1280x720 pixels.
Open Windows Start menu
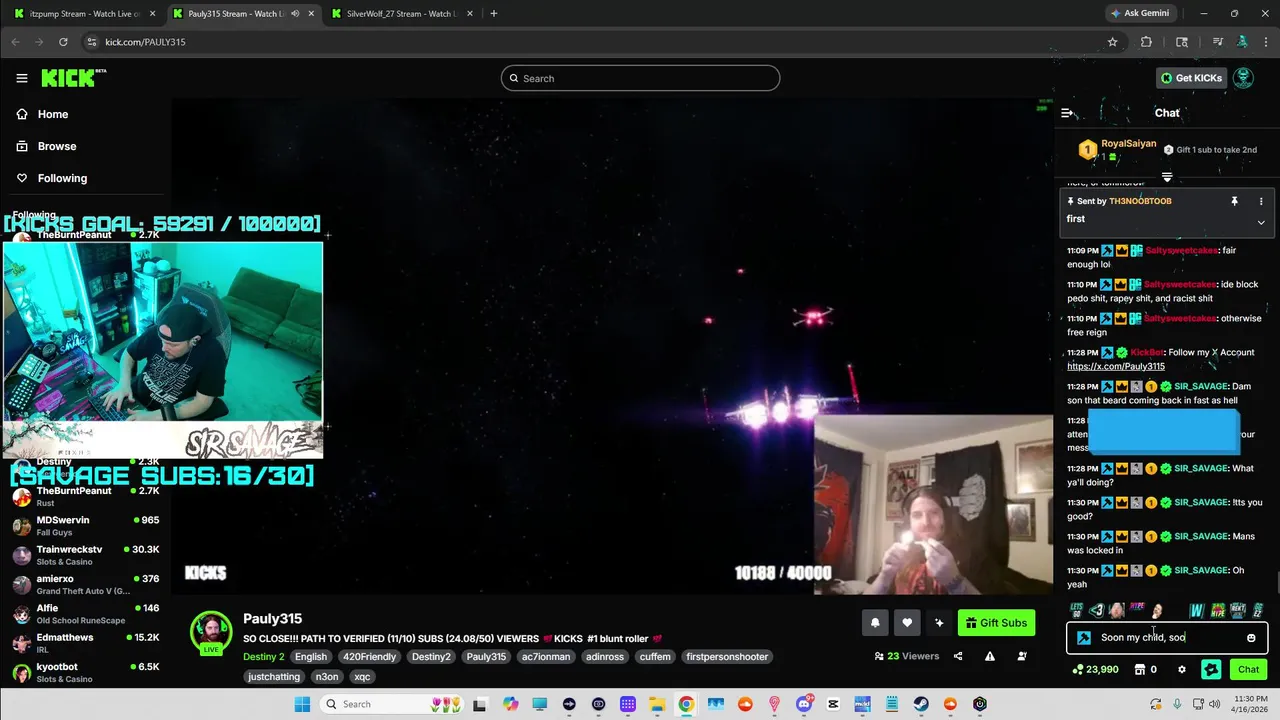302,704
